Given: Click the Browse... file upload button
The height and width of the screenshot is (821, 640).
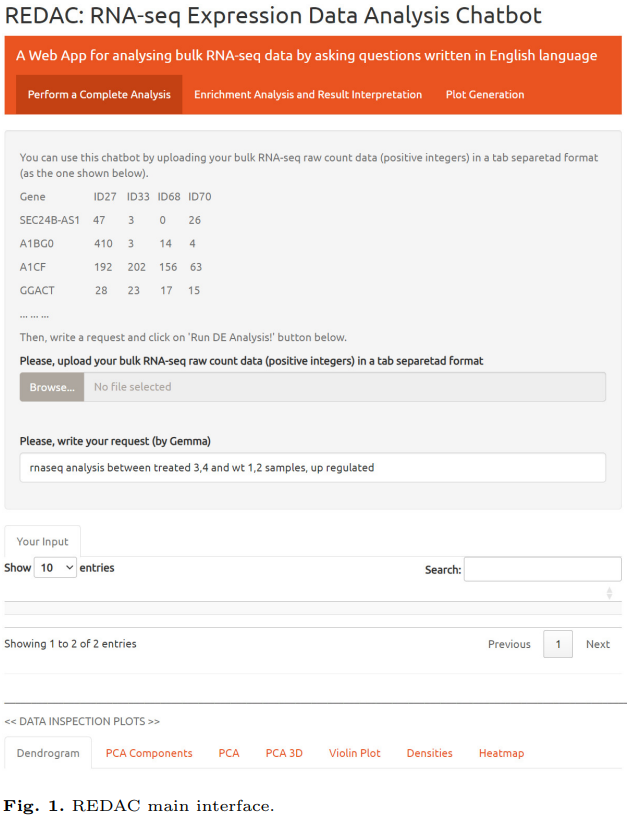Looking at the screenshot, I should tap(52, 387).
